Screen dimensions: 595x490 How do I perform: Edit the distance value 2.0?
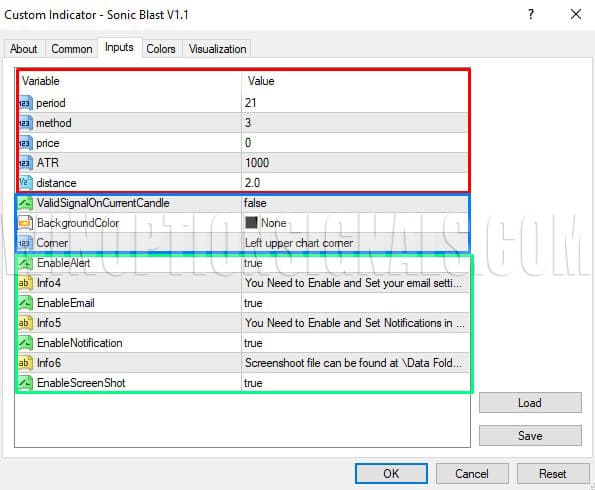252,183
